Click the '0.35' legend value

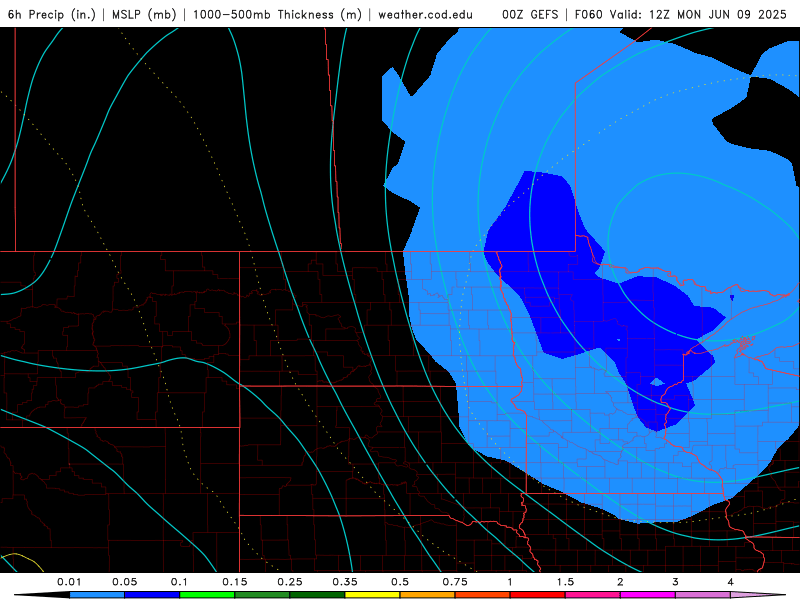(x=344, y=582)
